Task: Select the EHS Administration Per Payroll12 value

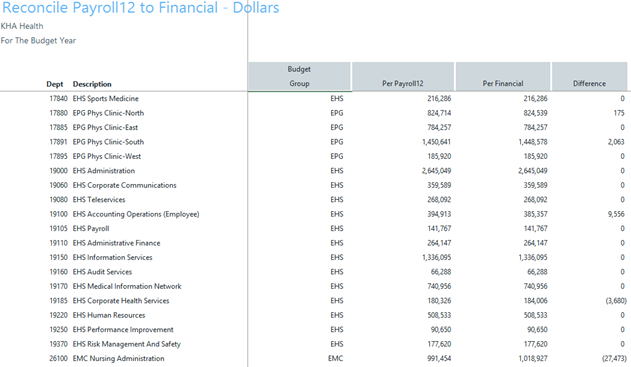Action: click(x=436, y=171)
